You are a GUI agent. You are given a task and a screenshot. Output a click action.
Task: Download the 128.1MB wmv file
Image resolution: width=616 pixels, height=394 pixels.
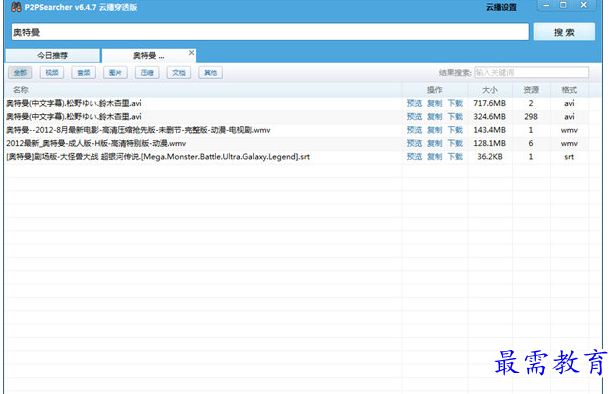[455, 143]
